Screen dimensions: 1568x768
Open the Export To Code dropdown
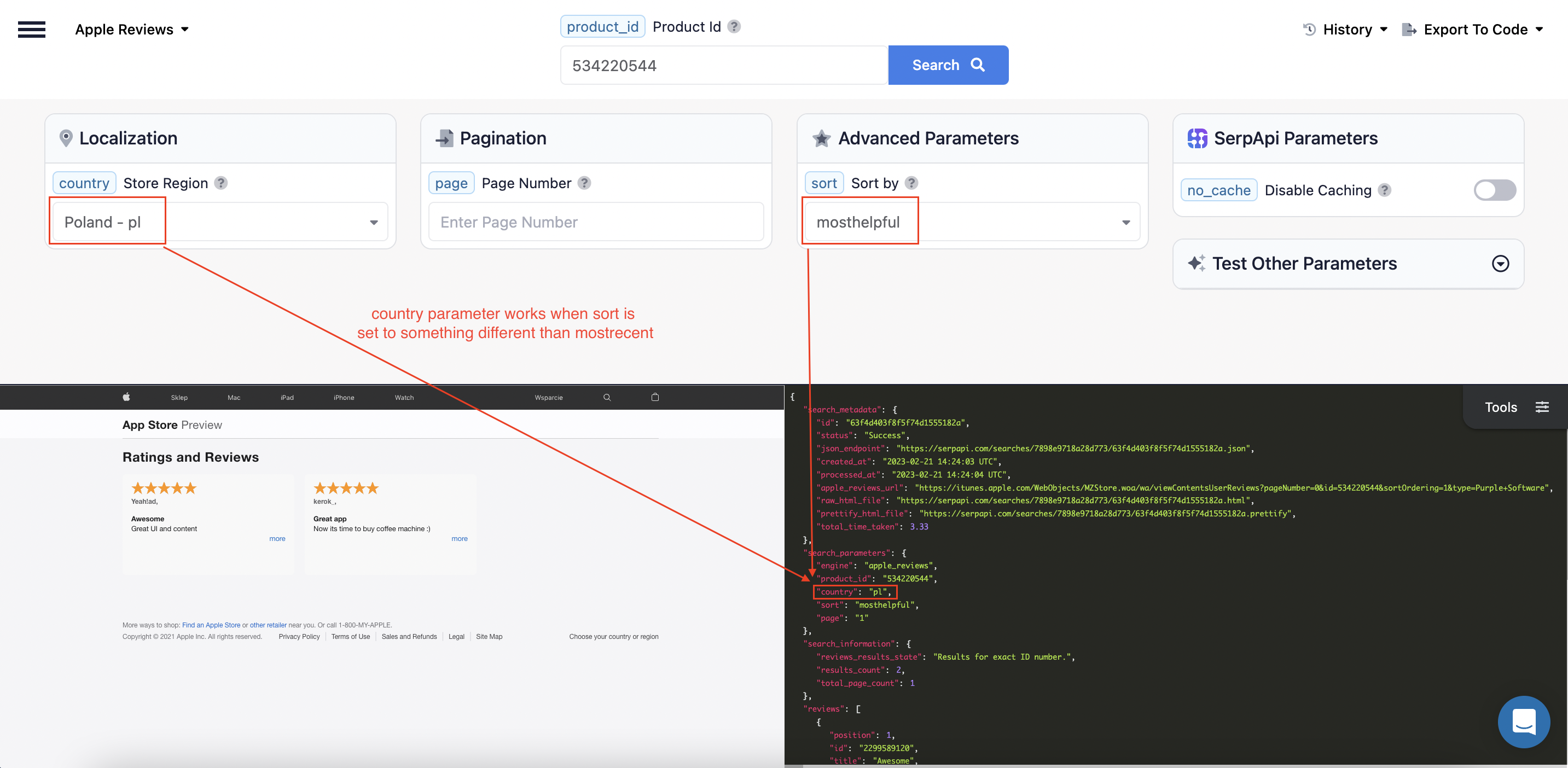(x=1472, y=29)
